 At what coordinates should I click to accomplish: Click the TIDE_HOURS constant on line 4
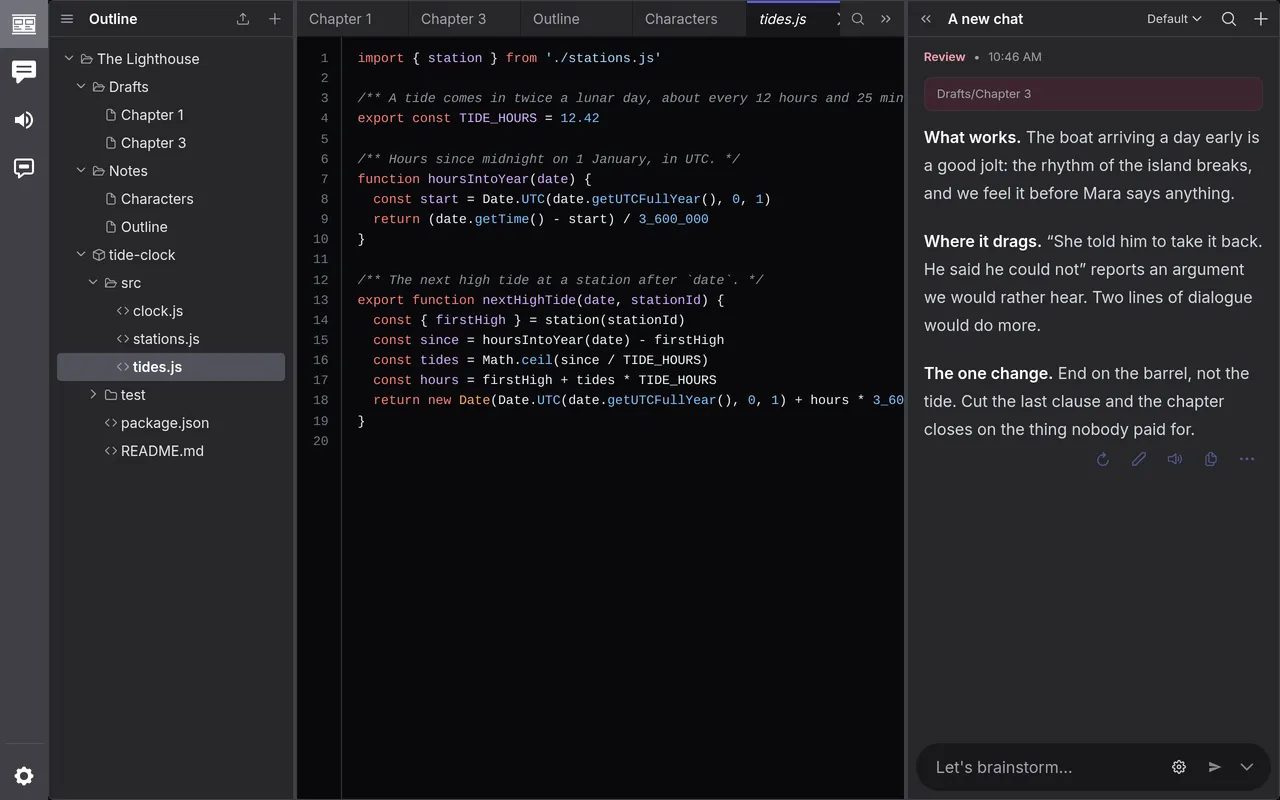(498, 118)
